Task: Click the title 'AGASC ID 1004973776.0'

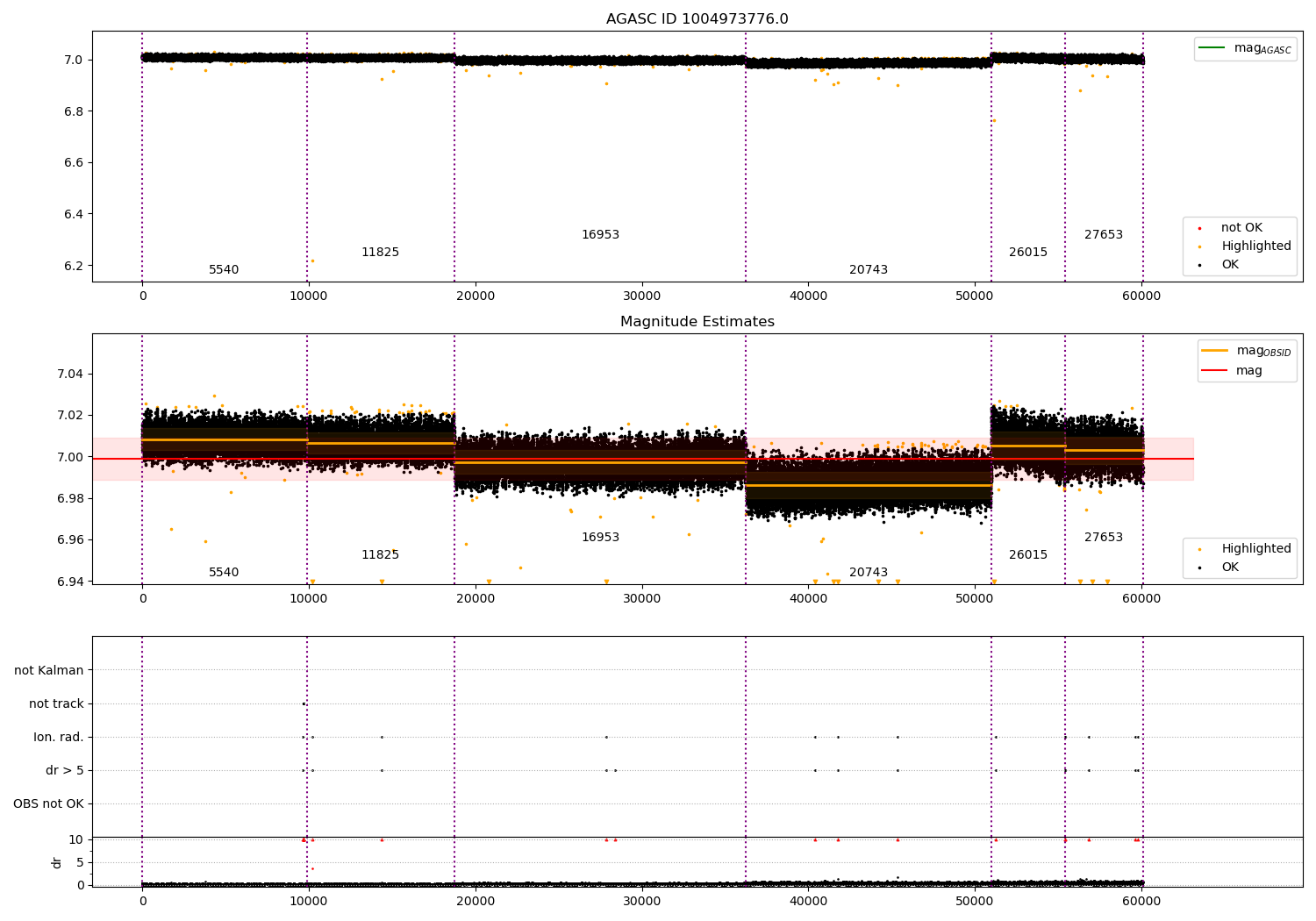Action: [697, 19]
